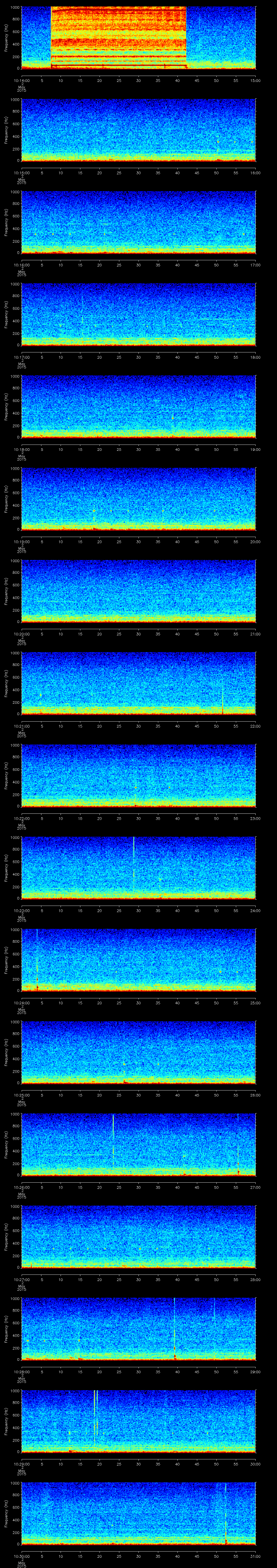This screenshot has height=1568, width=277.
Task: Click the Frequency (Hz) axis label of the 10:14:00 panel
Action: click(x=6, y=38)
